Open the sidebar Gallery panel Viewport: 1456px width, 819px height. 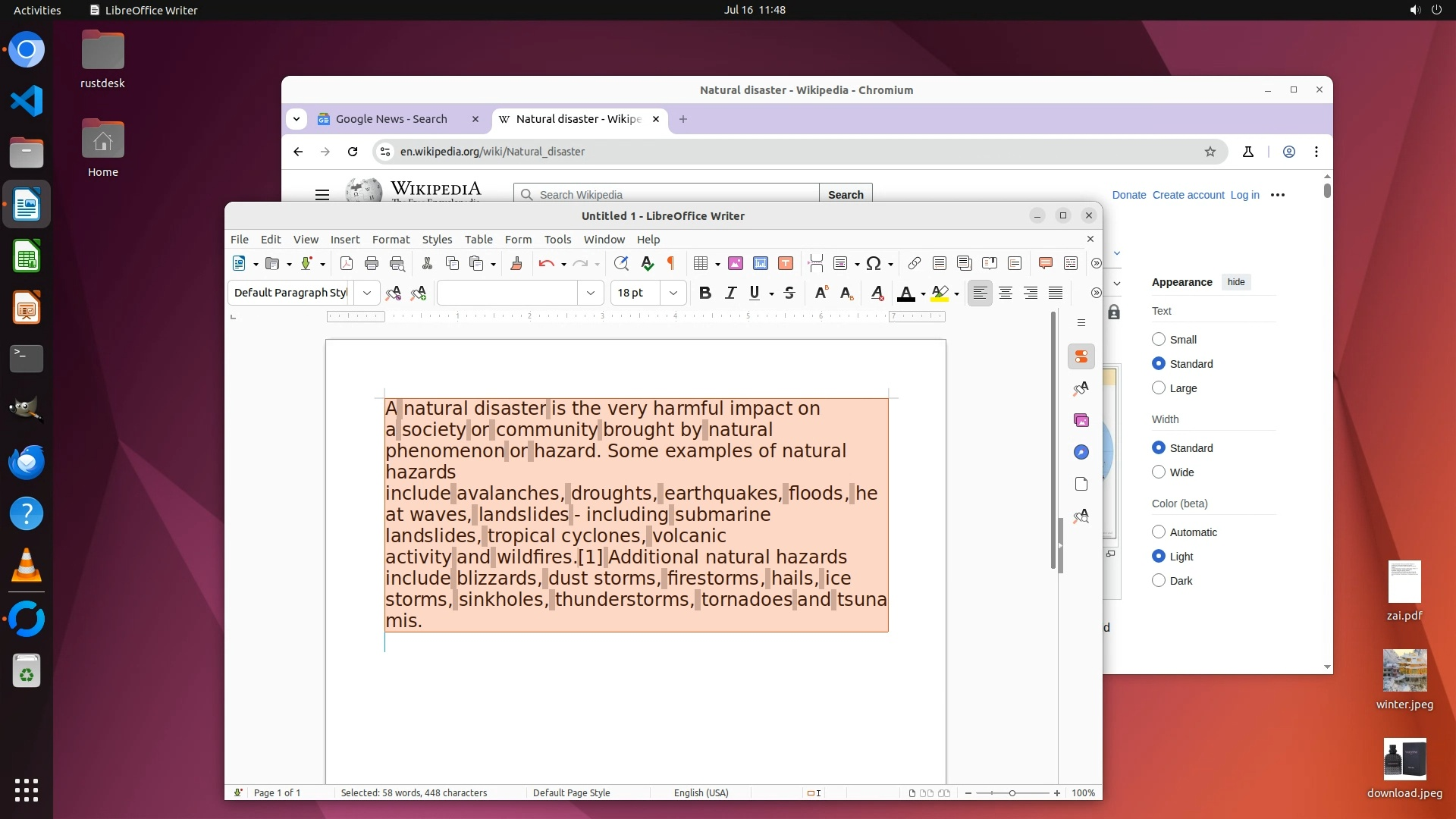pyautogui.click(x=1081, y=420)
